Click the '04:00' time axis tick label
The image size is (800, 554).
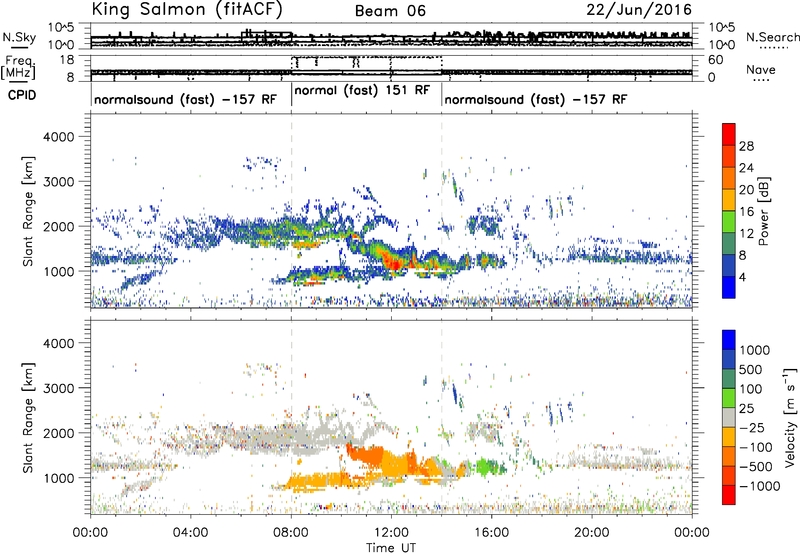click(x=190, y=533)
